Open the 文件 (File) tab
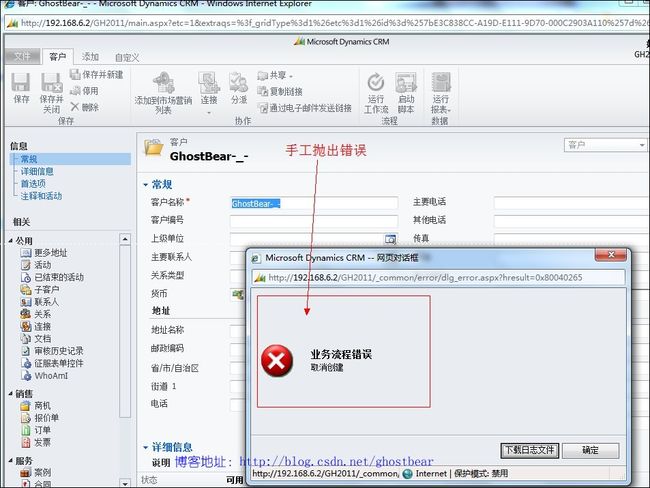The height and width of the screenshot is (488, 650). pyautogui.click(x=22, y=56)
